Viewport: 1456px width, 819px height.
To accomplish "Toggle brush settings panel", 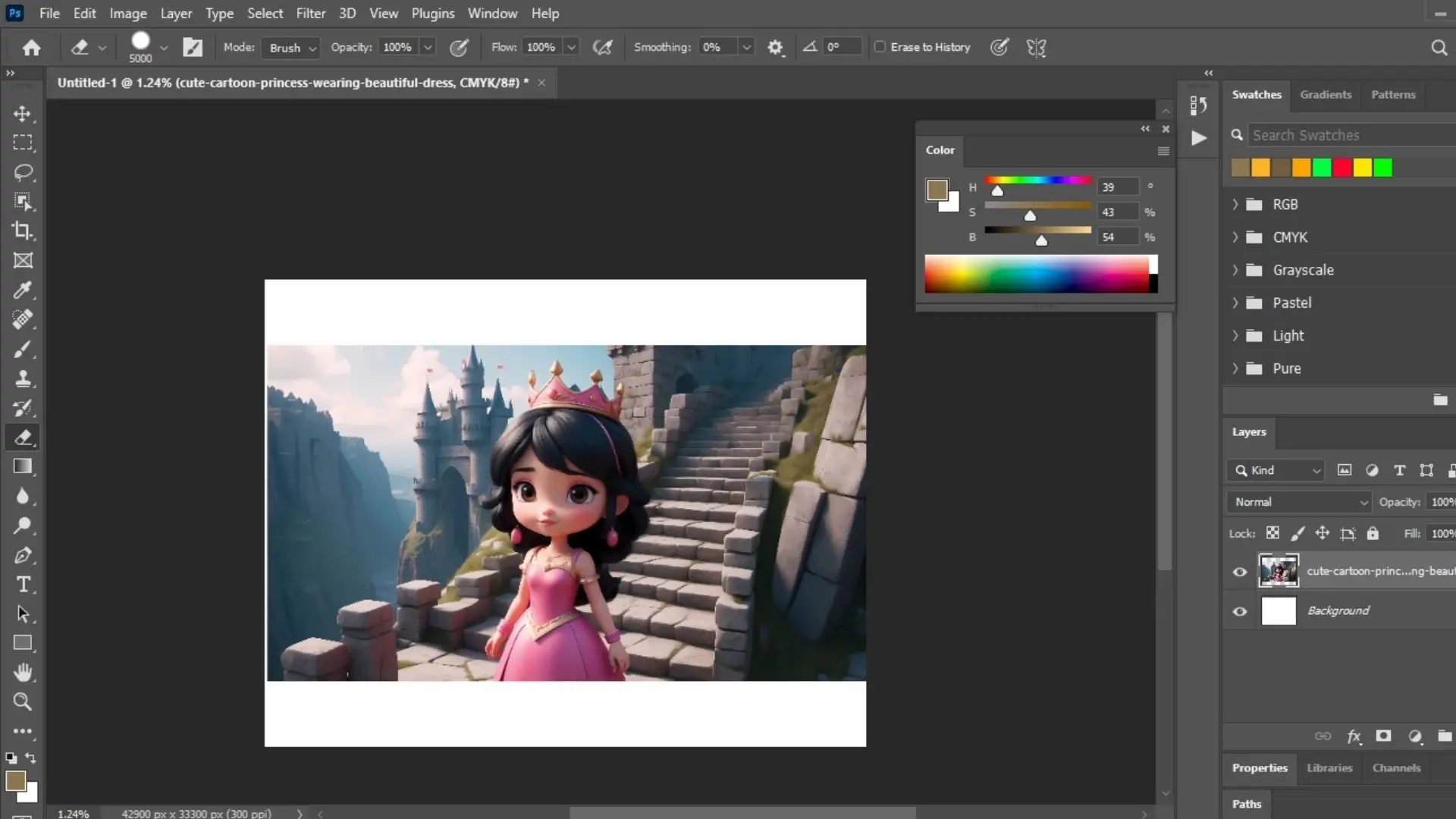I will coord(193,48).
